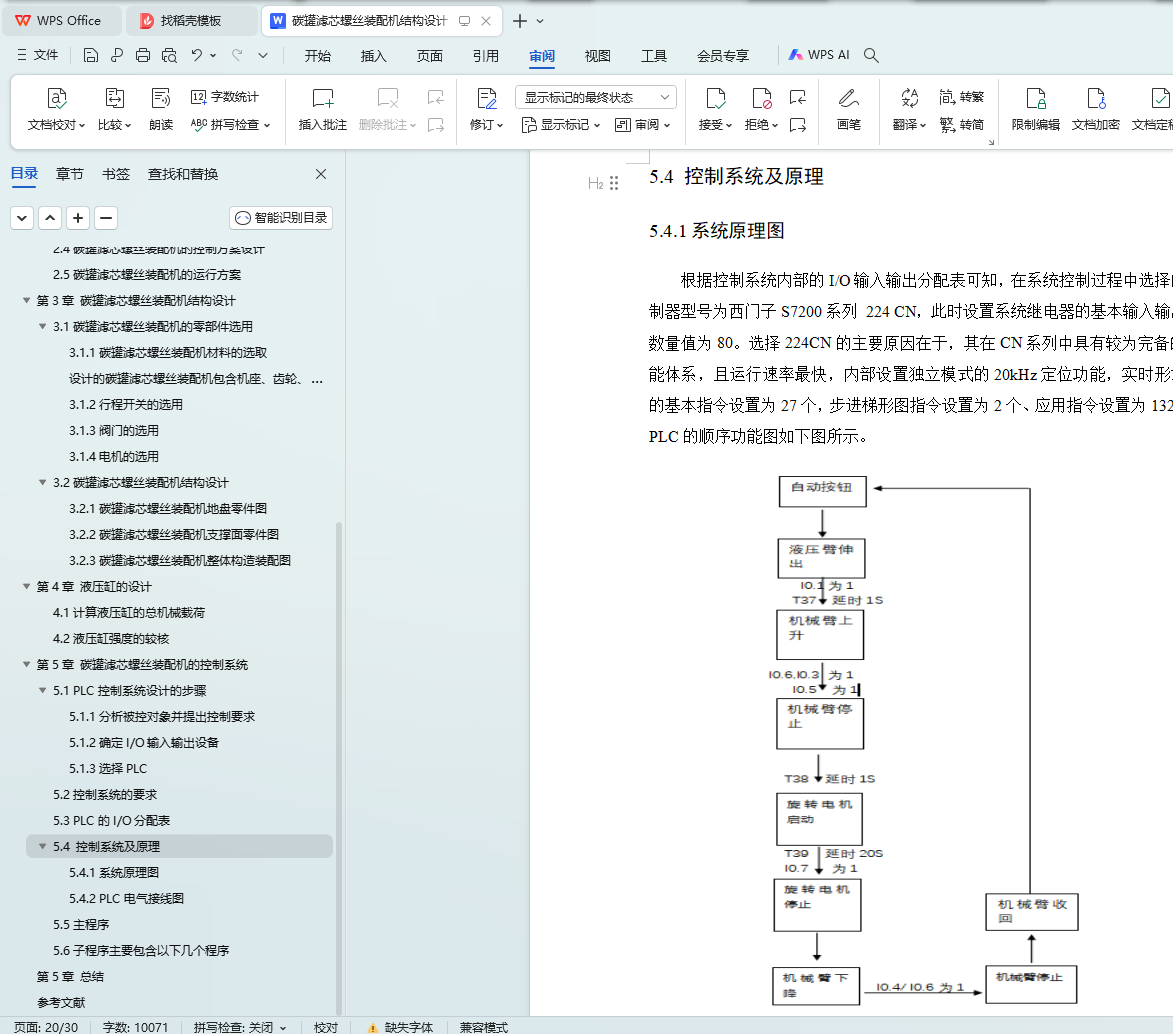1173x1034 pixels.
Task: Click the redo arrow icon
Action: [237, 55]
